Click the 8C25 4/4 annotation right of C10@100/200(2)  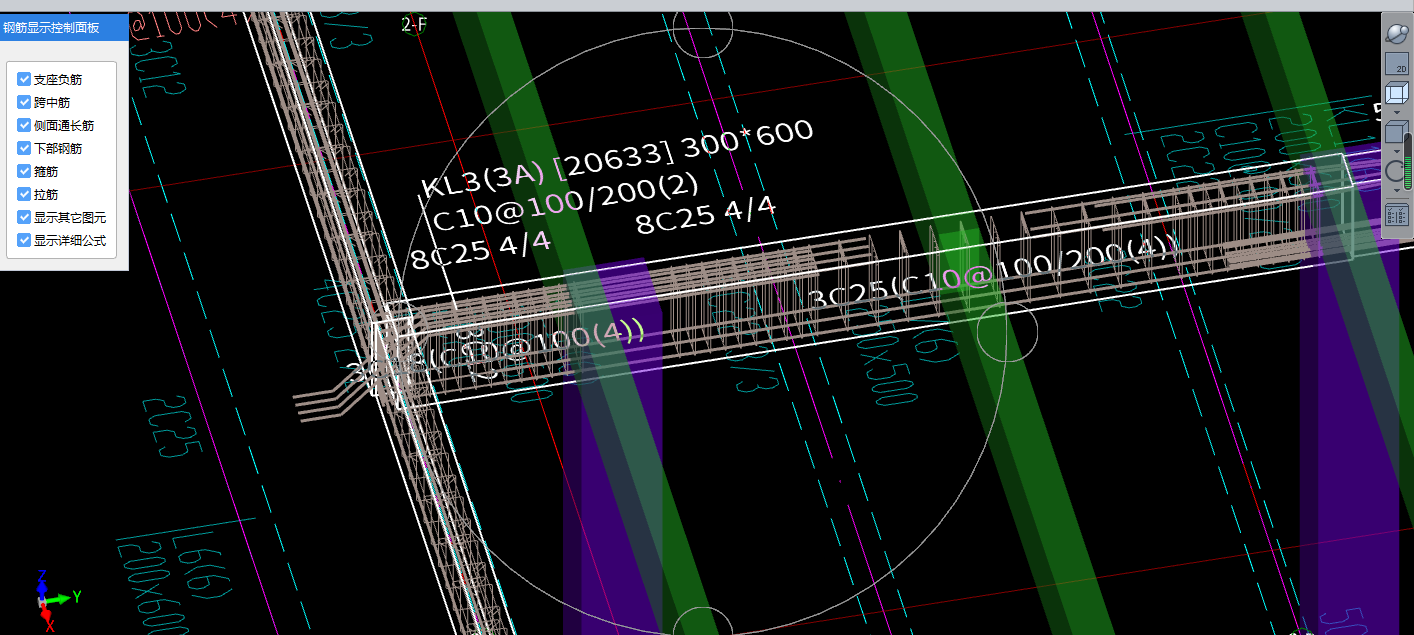point(706,214)
